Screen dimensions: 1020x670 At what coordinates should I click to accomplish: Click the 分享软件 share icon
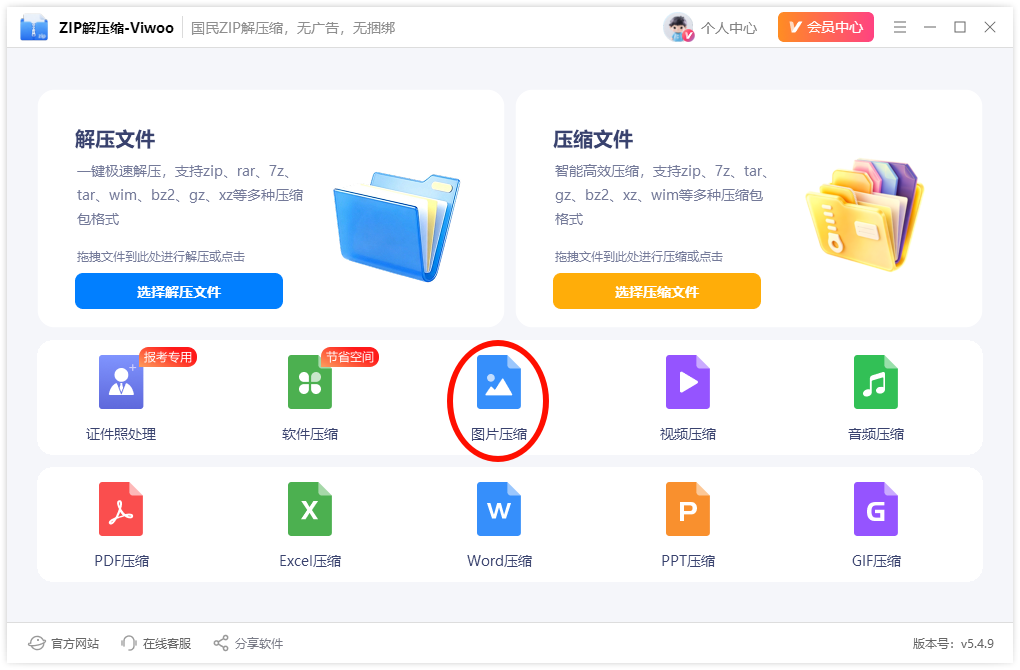point(221,643)
